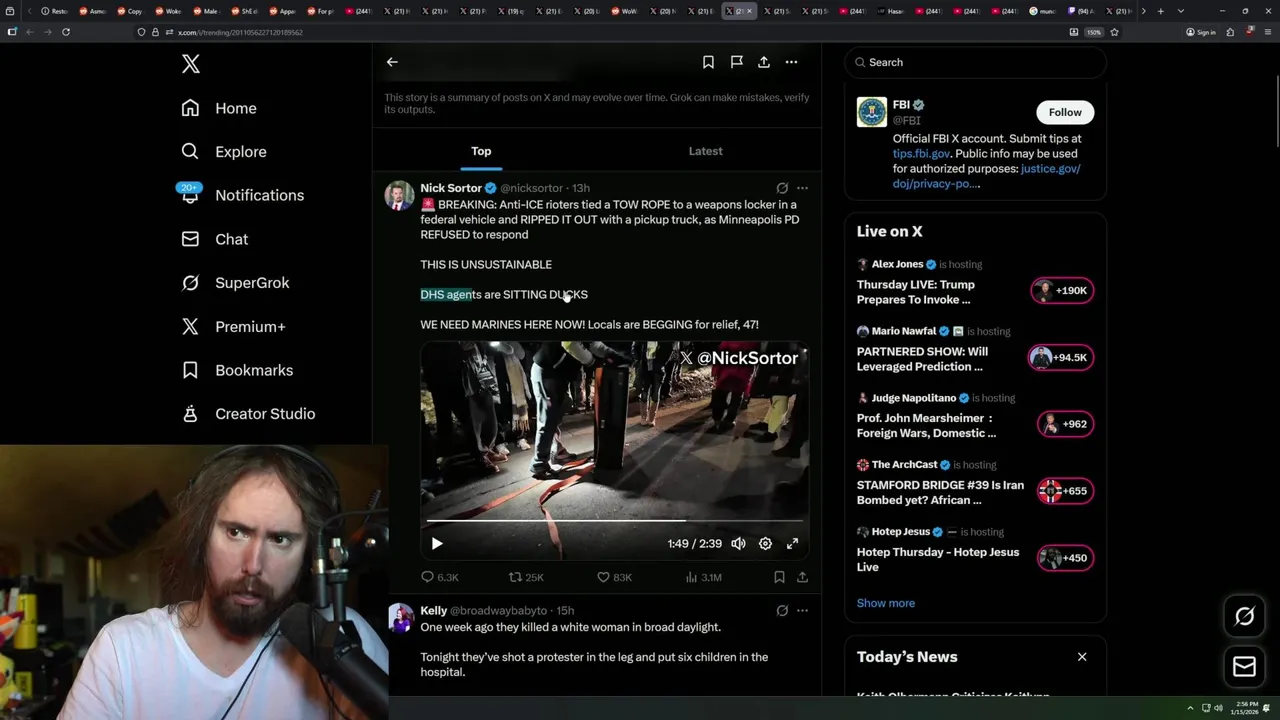Click the browser Sign in button

tap(1201, 32)
